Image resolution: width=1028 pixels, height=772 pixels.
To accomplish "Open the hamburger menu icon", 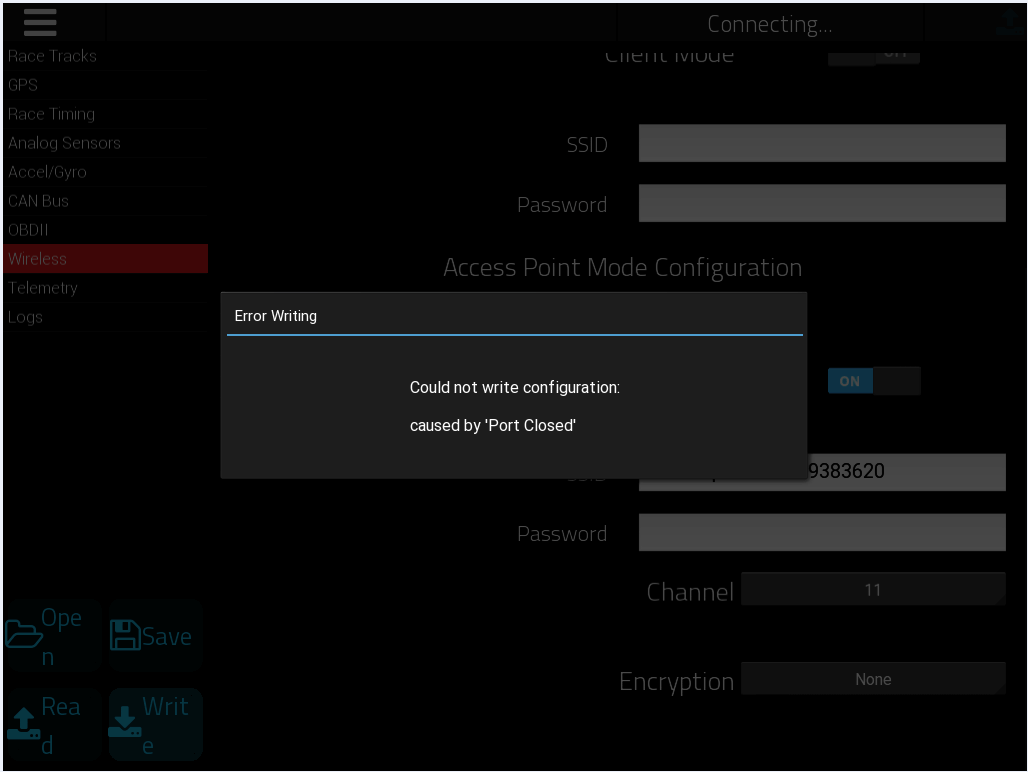I will coord(40,23).
